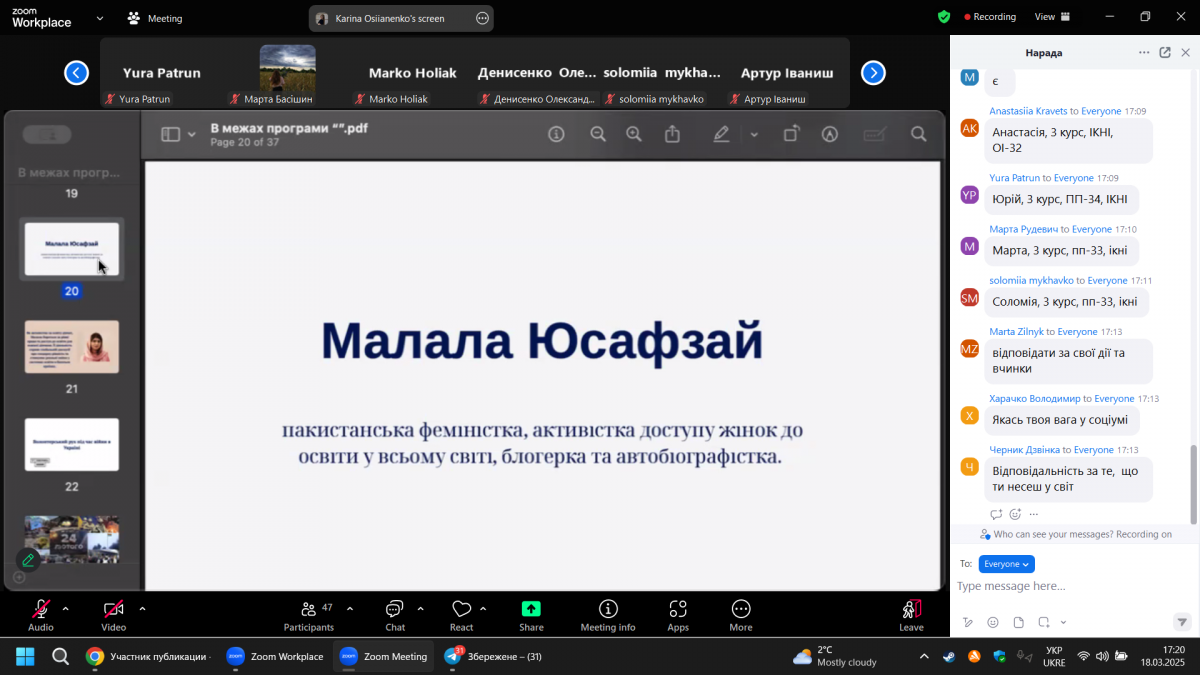Open the document Info icon in the PDF toolbar
1200x675 pixels.
[556, 134]
